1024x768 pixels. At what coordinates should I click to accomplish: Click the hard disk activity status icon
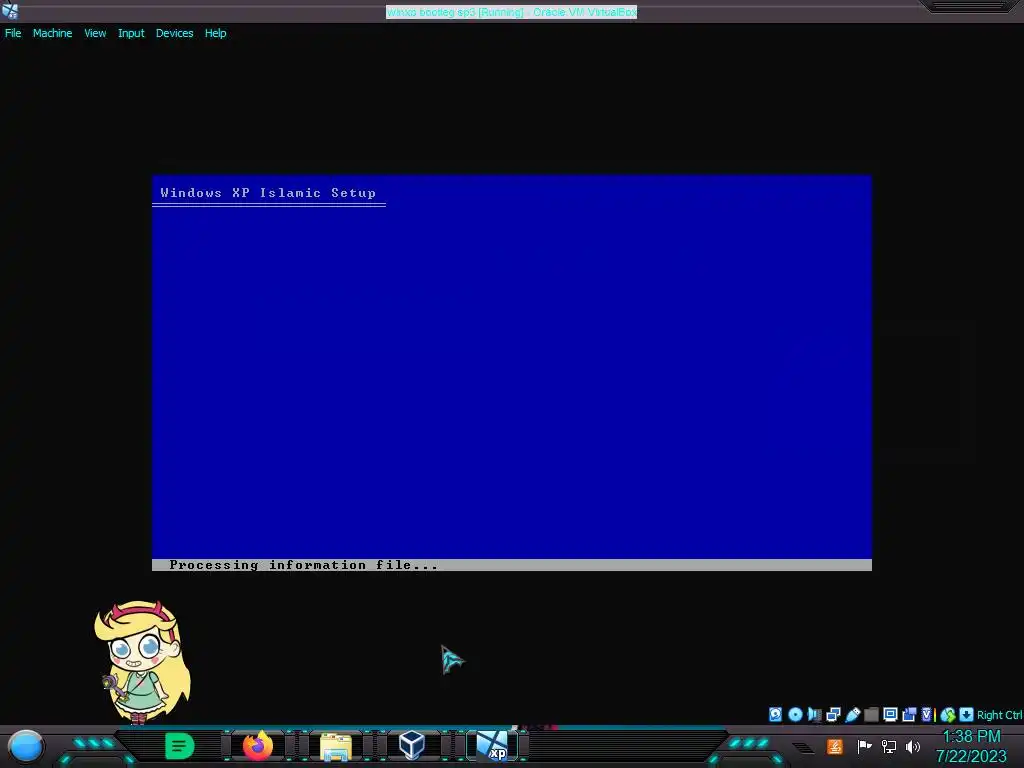(775, 714)
